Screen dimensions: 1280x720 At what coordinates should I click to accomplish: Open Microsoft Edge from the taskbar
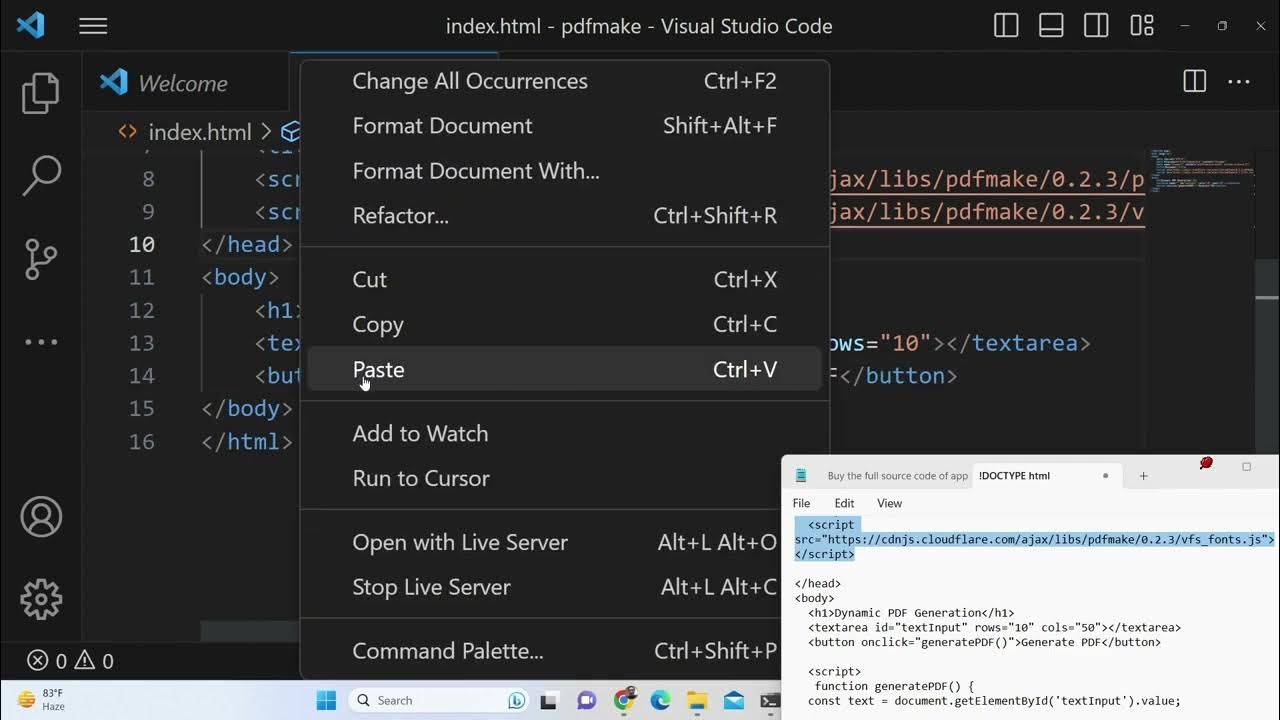[x=660, y=700]
